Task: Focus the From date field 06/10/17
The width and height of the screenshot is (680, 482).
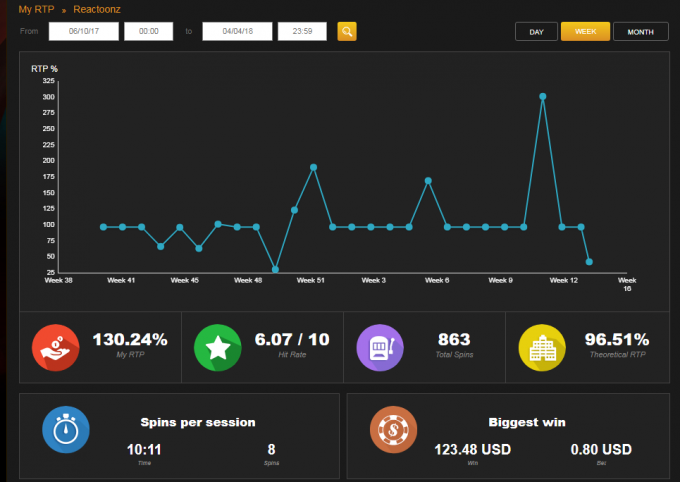Action: click(x=84, y=32)
